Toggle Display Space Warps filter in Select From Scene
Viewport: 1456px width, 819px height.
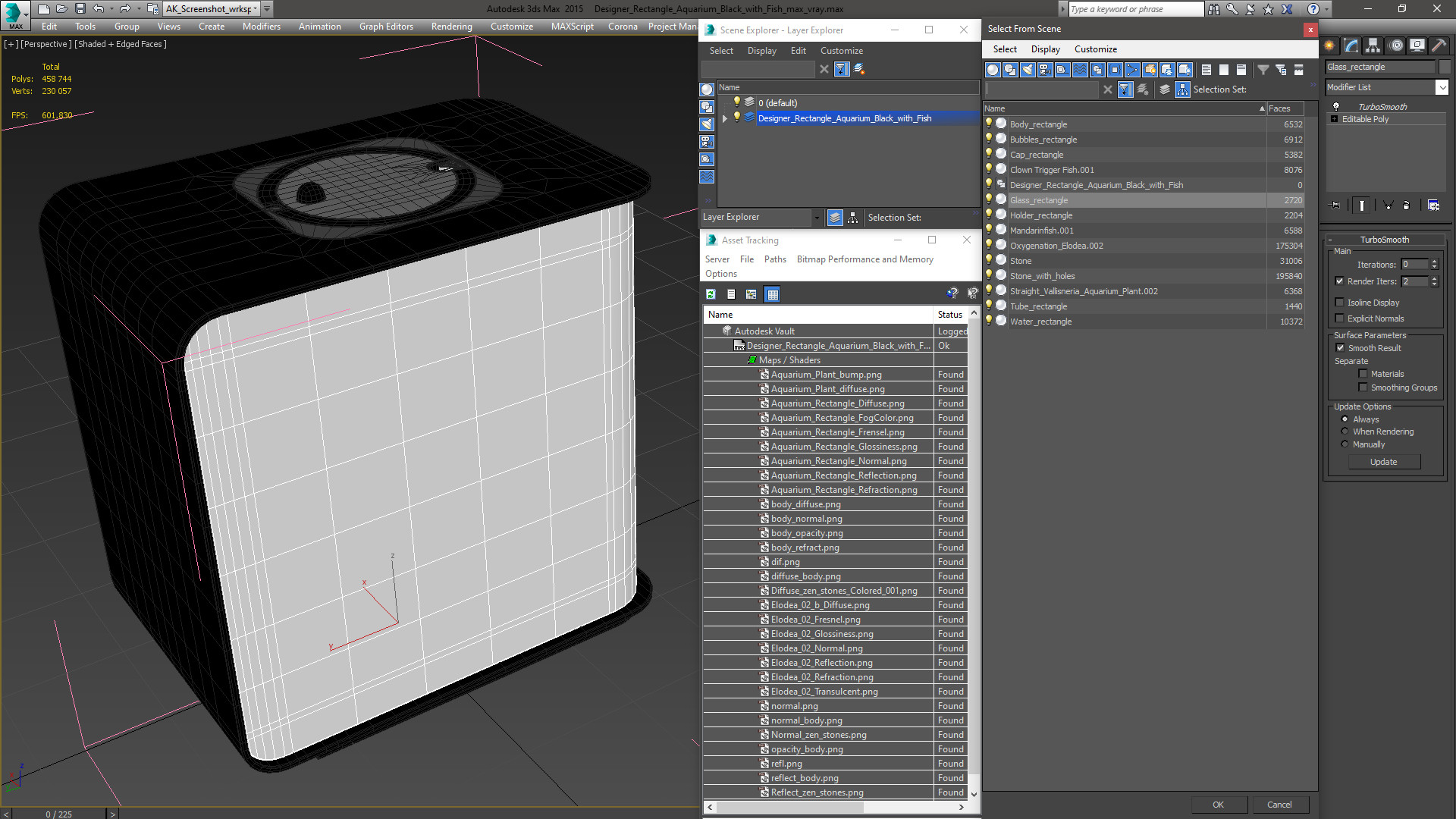click(1080, 70)
